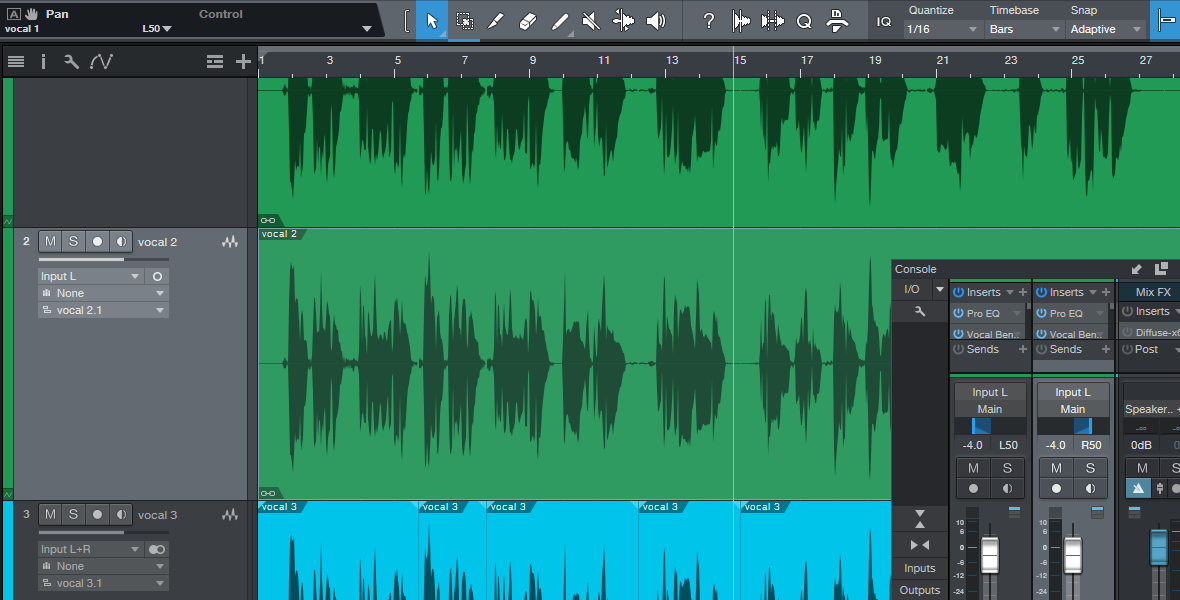Image resolution: width=1180 pixels, height=600 pixels.
Task: Open the Audio Bend panel icon
Action: [x=772, y=20]
